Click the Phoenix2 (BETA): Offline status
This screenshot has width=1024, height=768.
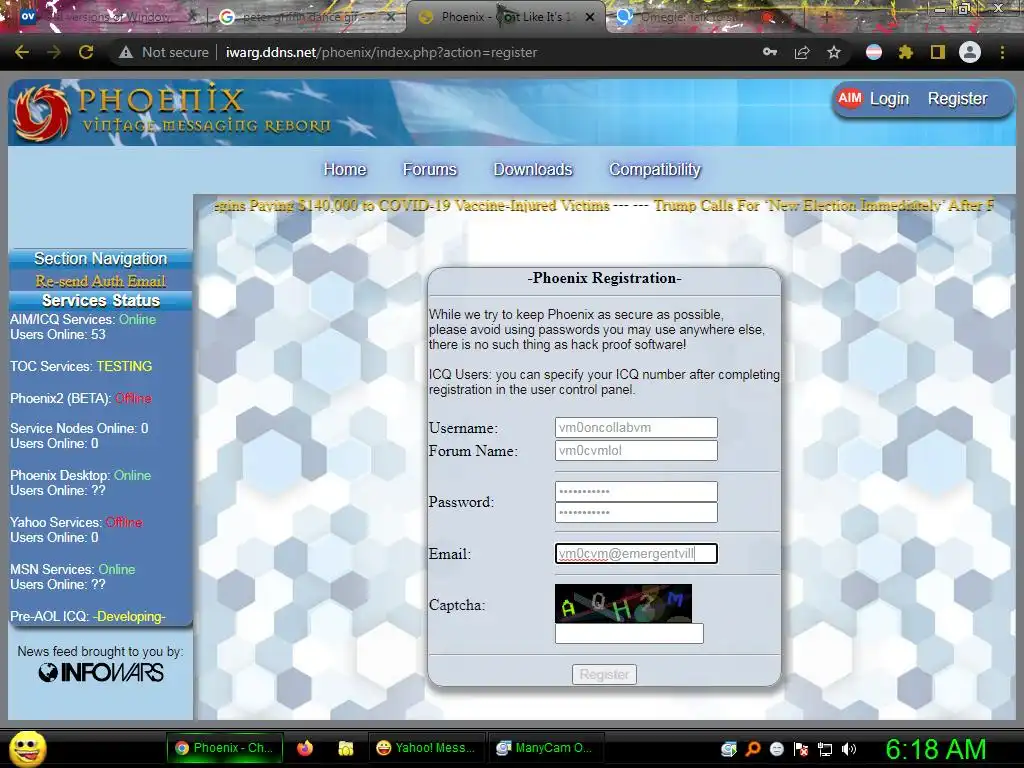coord(81,398)
